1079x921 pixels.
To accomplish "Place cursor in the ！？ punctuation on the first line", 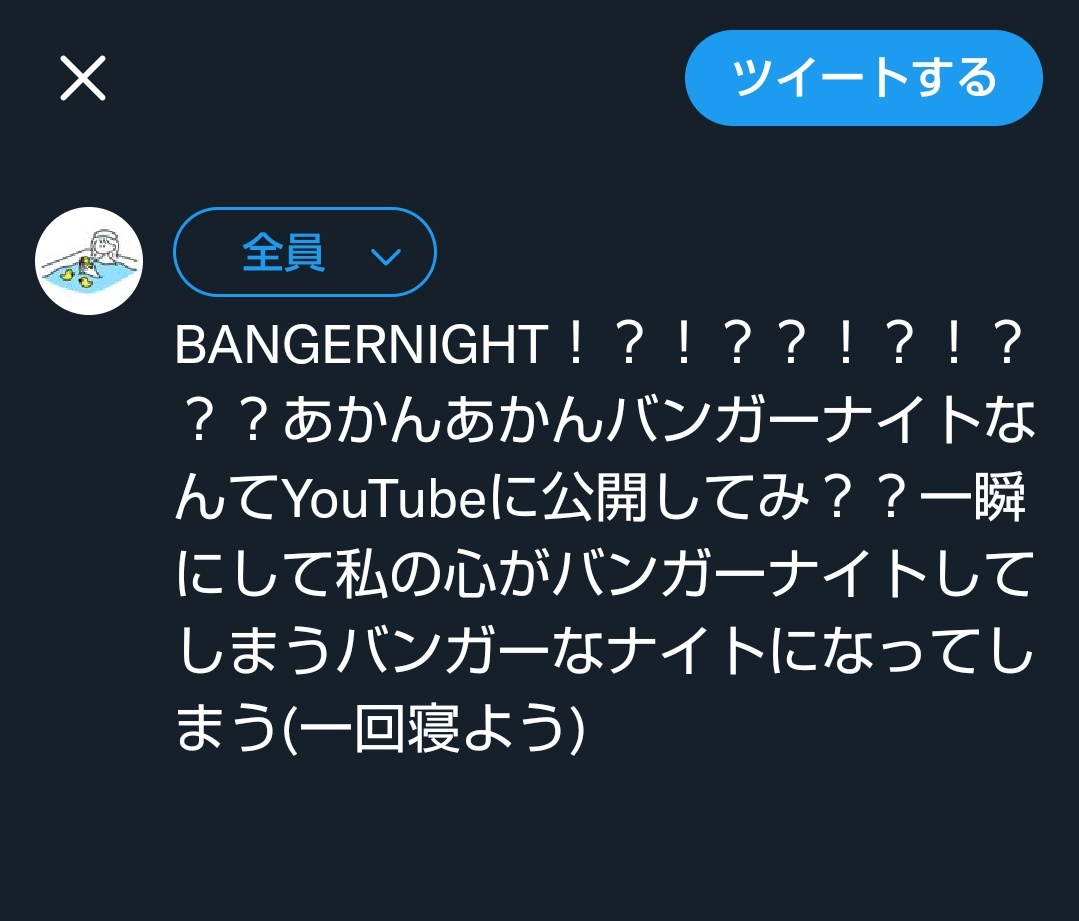I will click(x=791, y=344).
